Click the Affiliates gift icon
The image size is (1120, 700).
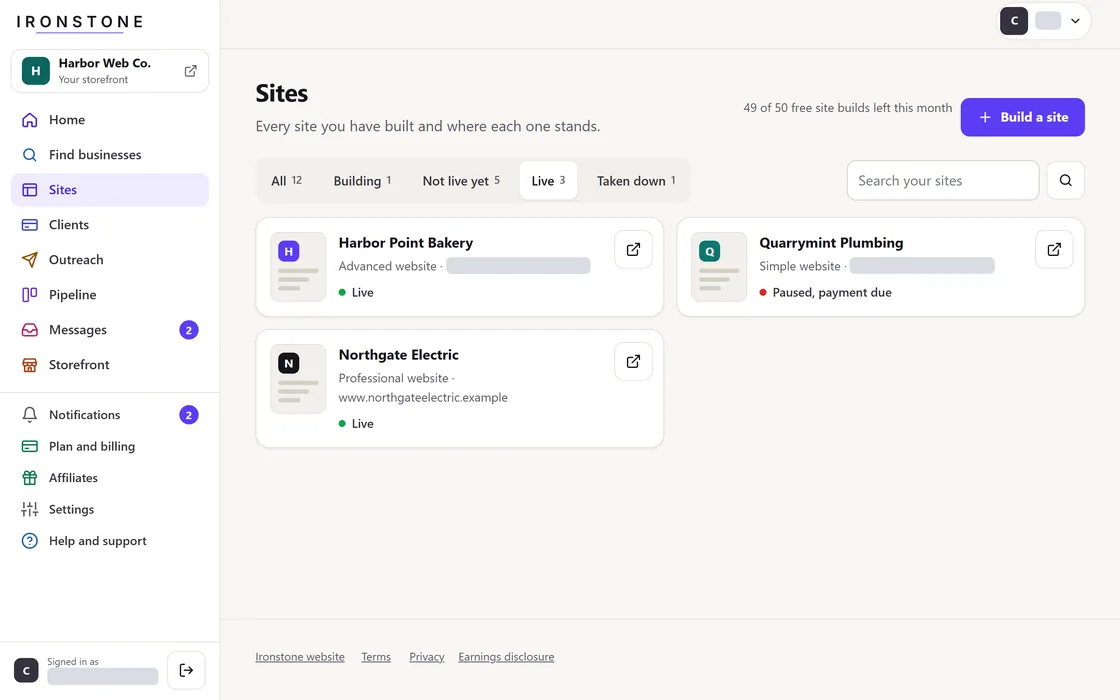[x=29, y=478]
